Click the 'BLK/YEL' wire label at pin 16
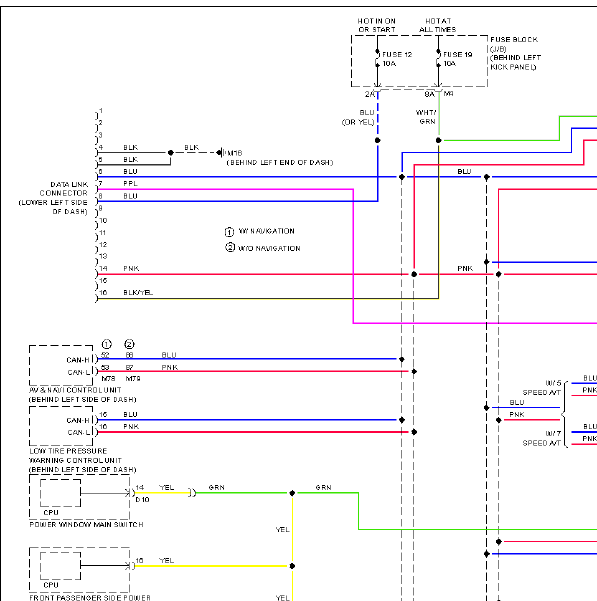The height and width of the screenshot is (601, 597). coord(138,292)
